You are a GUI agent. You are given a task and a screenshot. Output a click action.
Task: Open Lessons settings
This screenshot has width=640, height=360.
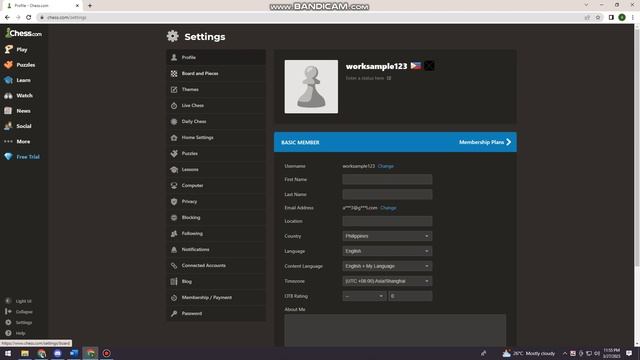pos(216,169)
